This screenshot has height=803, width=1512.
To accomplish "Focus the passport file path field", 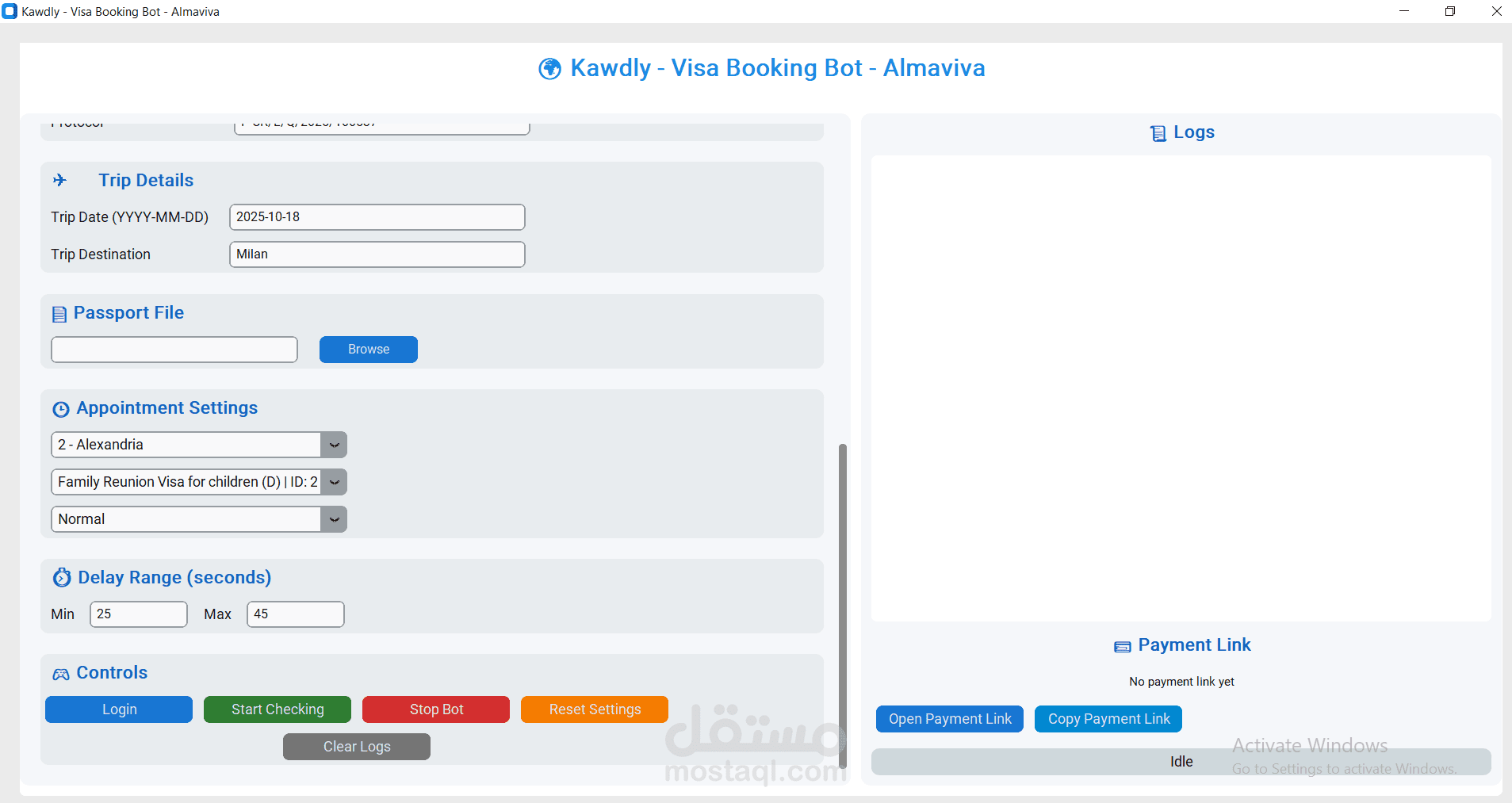I will [174, 350].
